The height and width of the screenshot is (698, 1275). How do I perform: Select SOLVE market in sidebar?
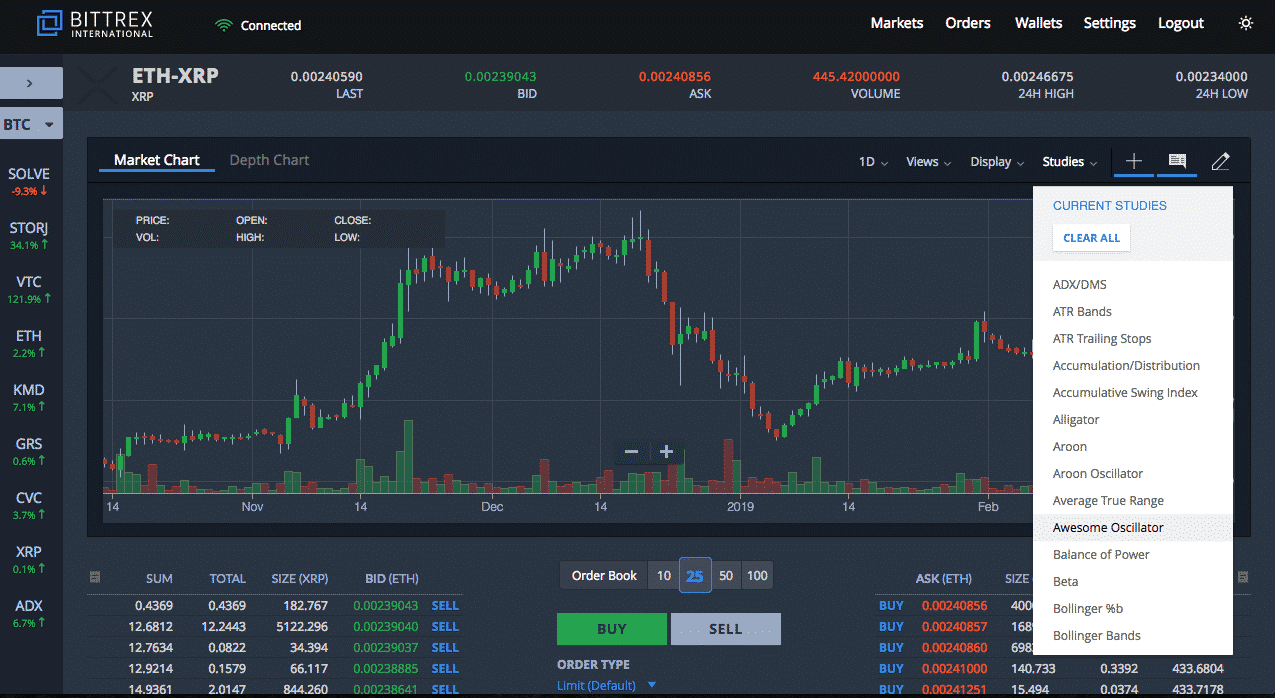31,181
